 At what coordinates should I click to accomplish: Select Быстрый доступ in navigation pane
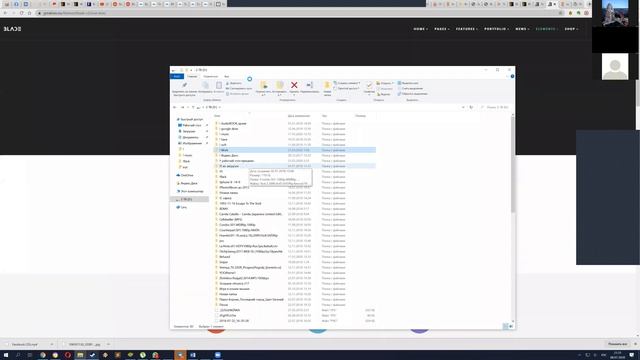(190, 119)
